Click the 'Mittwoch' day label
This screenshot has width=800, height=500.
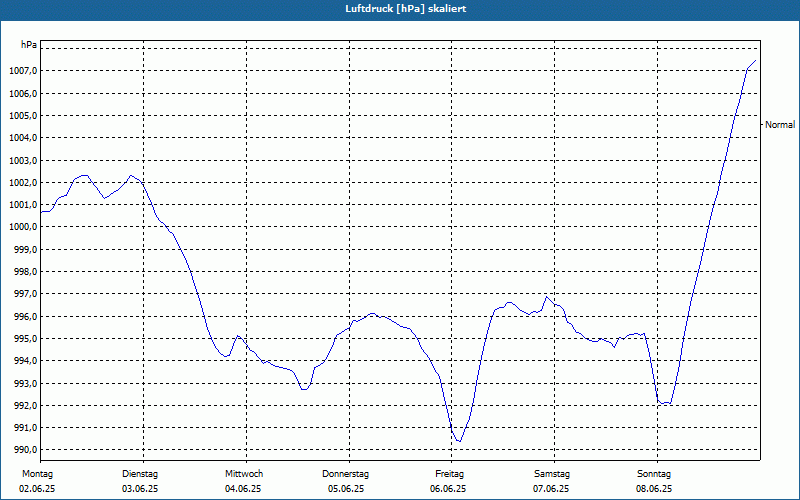(x=244, y=474)
